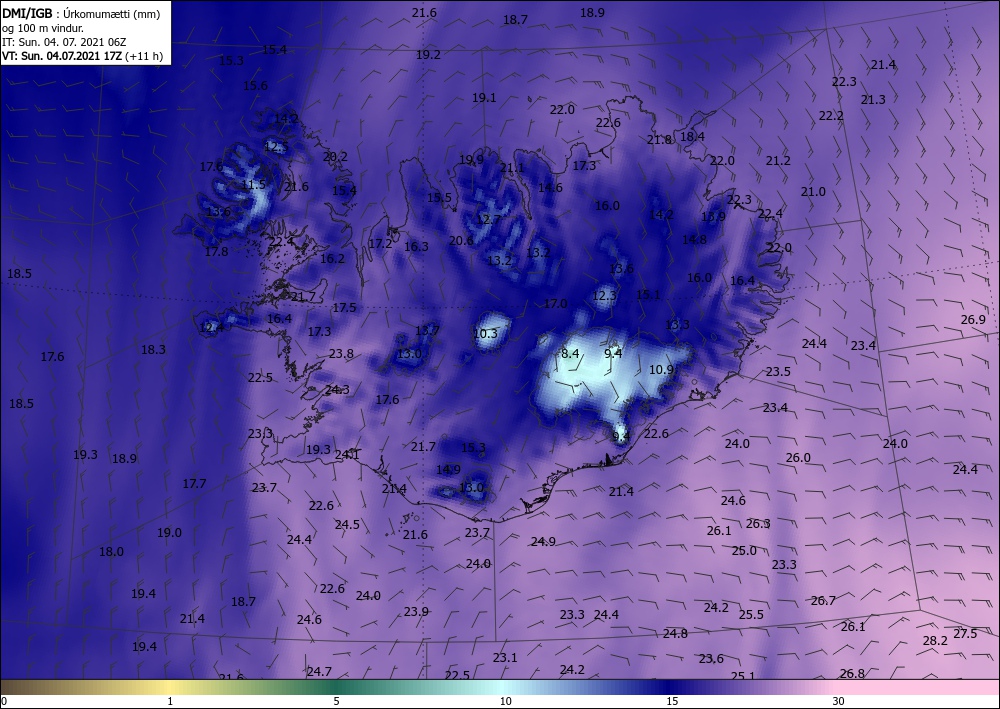Click the 'Úrkomumætti (mm)' heading label
The height and width of the screenshot is (709, 1000).
click(112, 15)
